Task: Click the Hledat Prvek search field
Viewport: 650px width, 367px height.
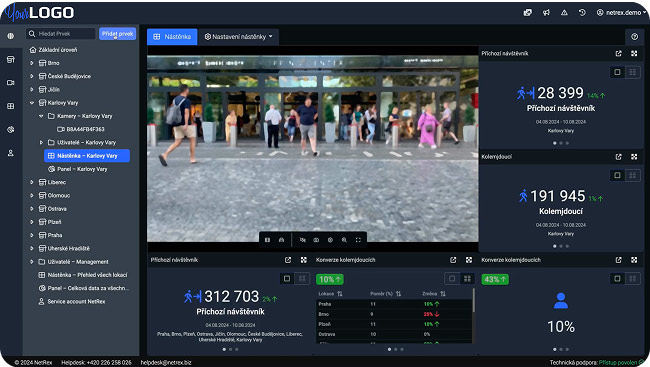Action: click(x=61, y=34)
